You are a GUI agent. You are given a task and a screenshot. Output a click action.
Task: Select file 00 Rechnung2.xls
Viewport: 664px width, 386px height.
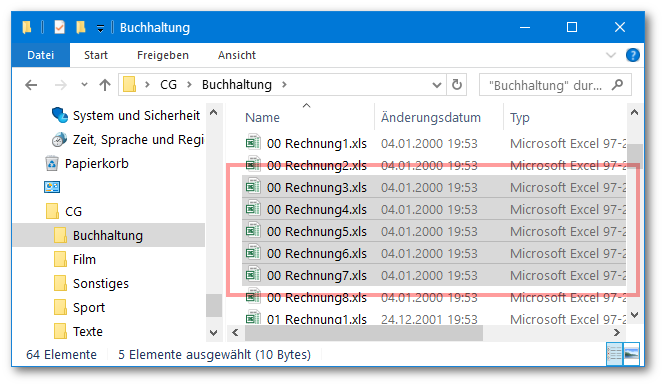(x=317, y=165)
